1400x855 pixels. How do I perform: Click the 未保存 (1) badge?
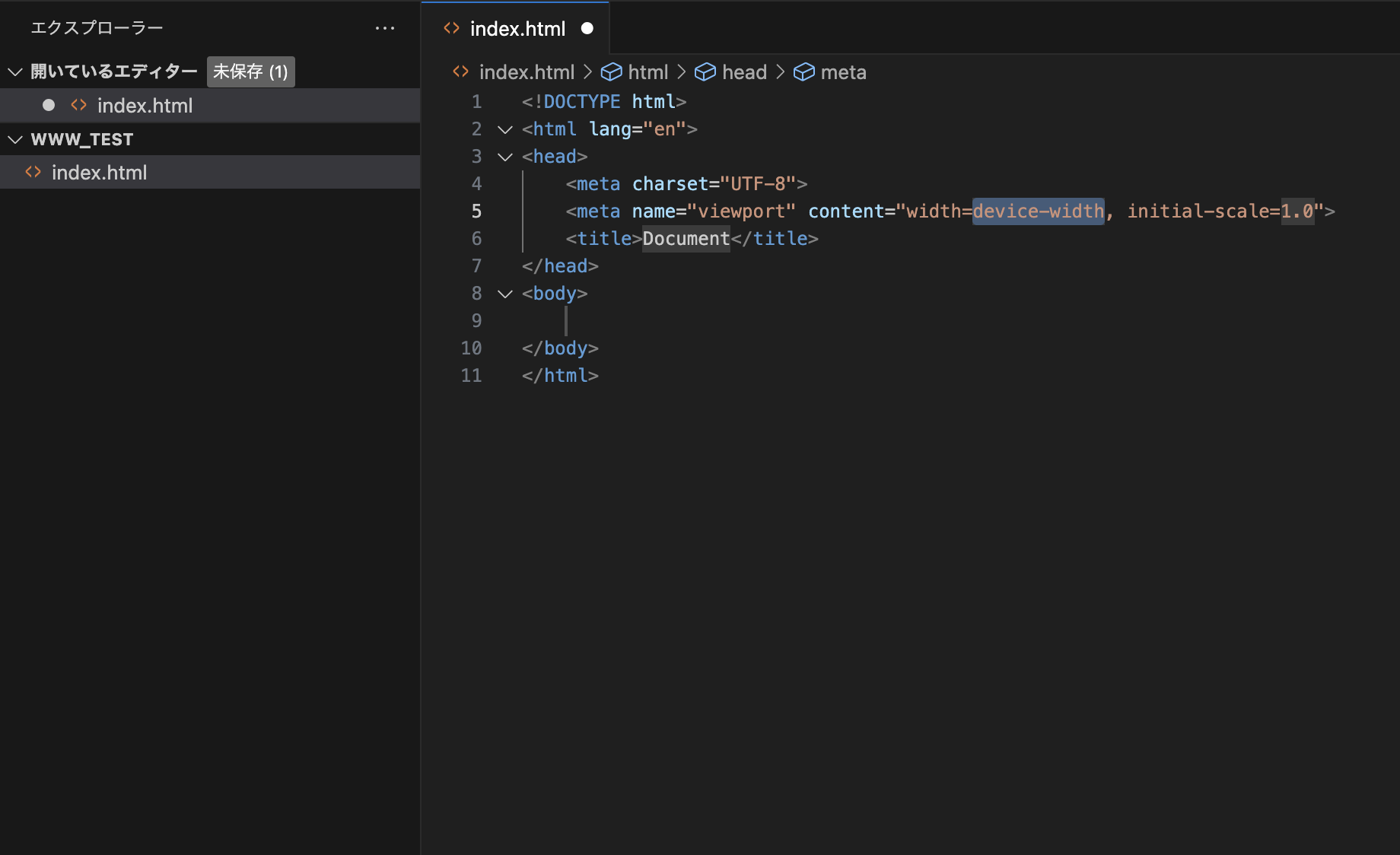250,71
